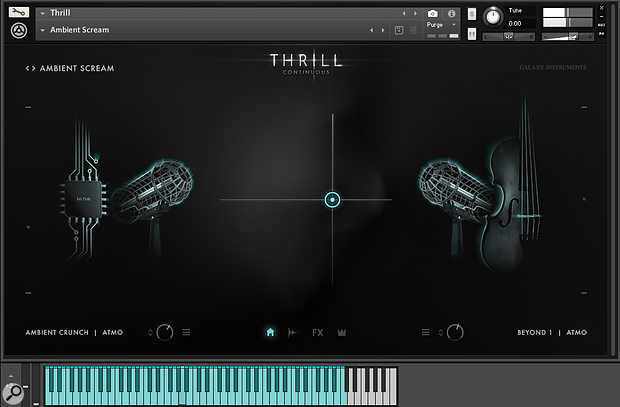This screenshot has width=620, height=407.
Task: Open the XY envelope page icon
Action: [293, 333]
